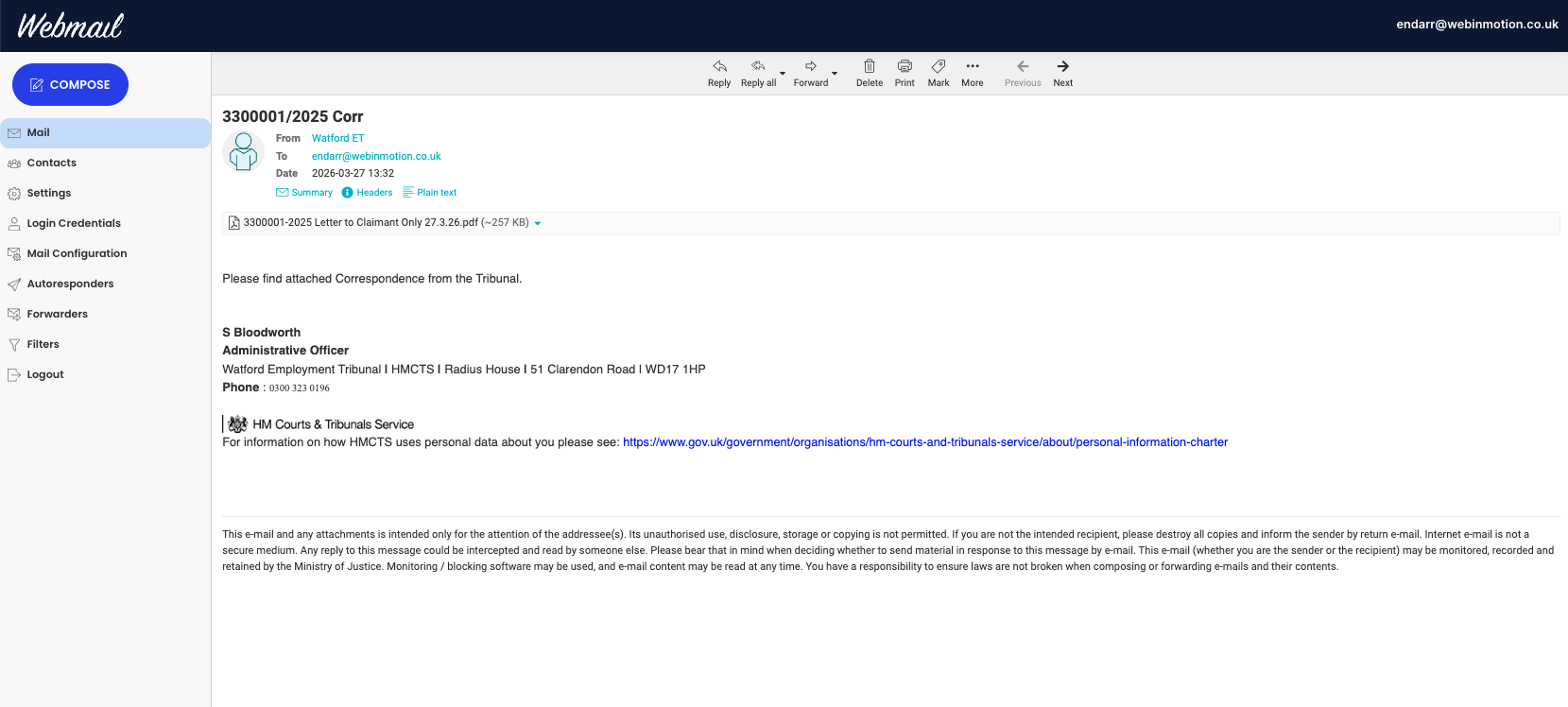
Task: Click the HM Courts & Tribunals Service logo
Action: (x=319, y=424)
